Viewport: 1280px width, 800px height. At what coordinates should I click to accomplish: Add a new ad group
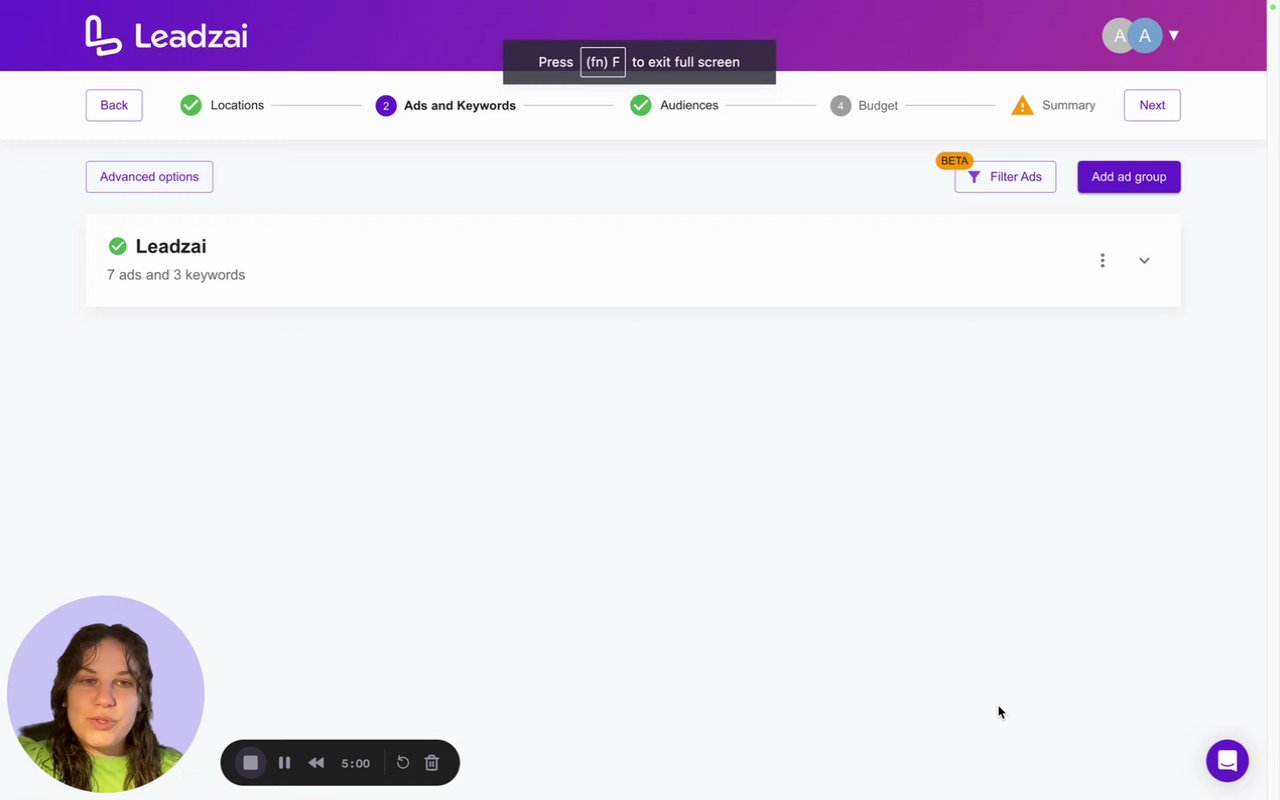click(1129, 177)
